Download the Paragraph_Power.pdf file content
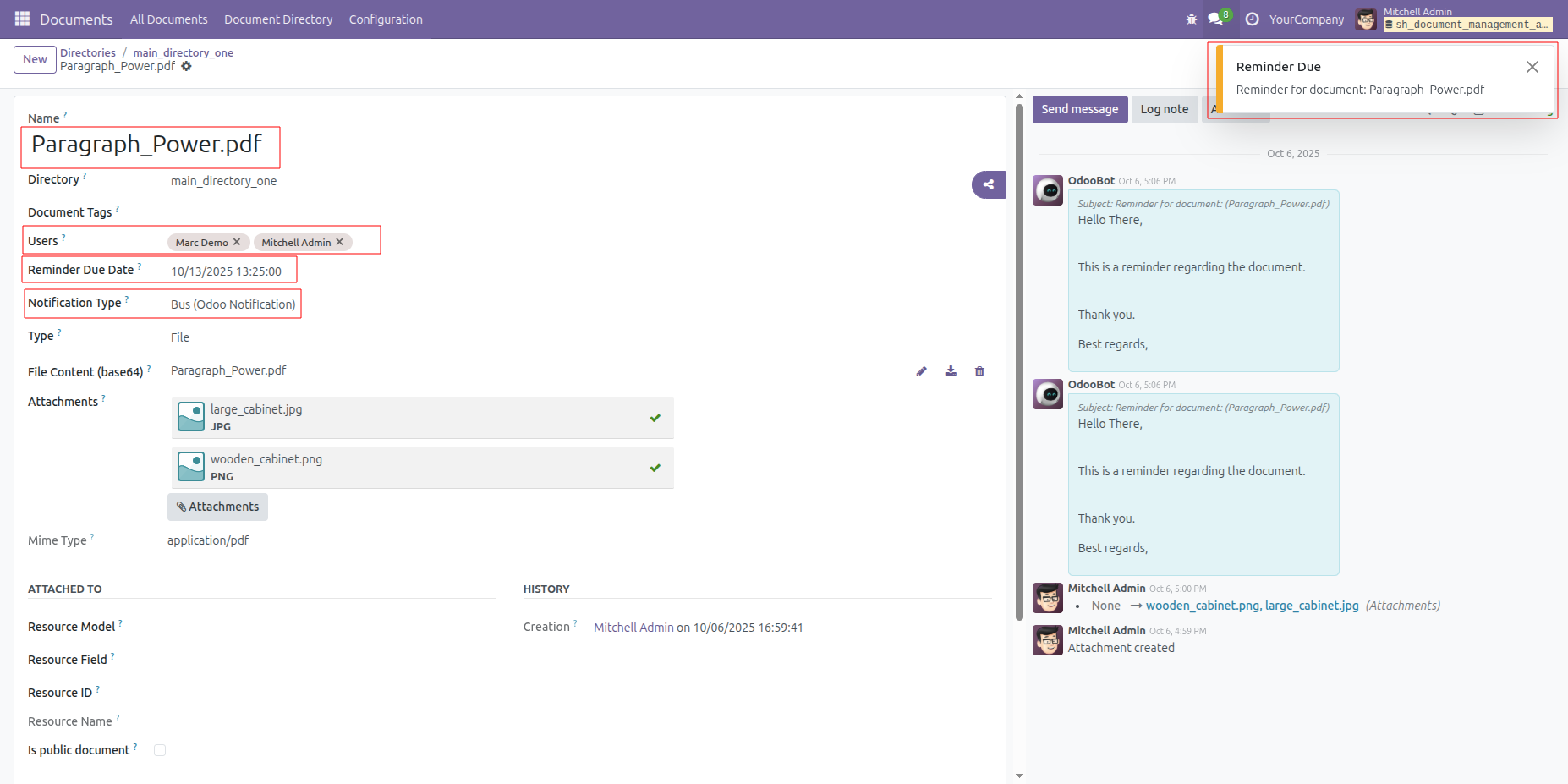This screenshot has height=784, width=1568. coord(951,370)
